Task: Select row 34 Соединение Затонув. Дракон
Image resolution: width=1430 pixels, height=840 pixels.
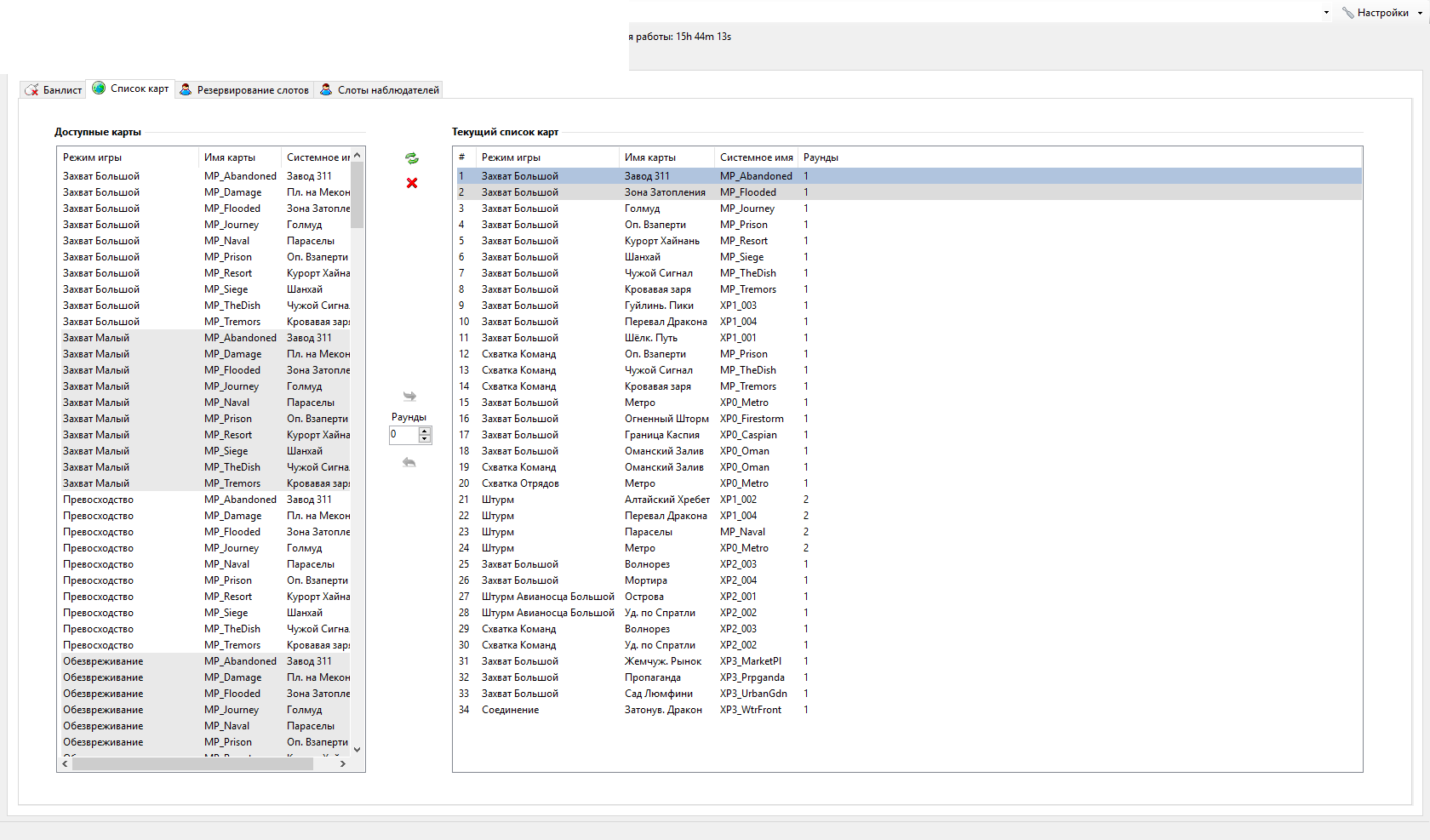Action: [908, 710]
